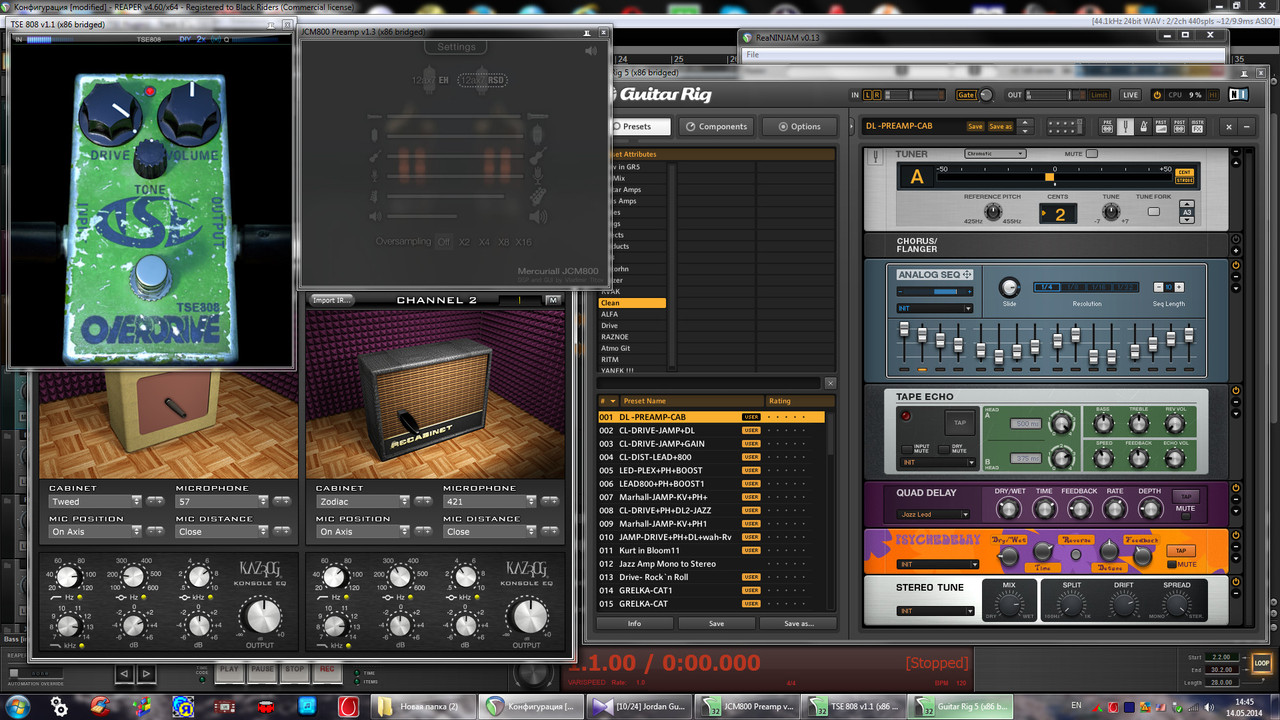Enable Tape Echo DRY MUTE

click(944, 450)
